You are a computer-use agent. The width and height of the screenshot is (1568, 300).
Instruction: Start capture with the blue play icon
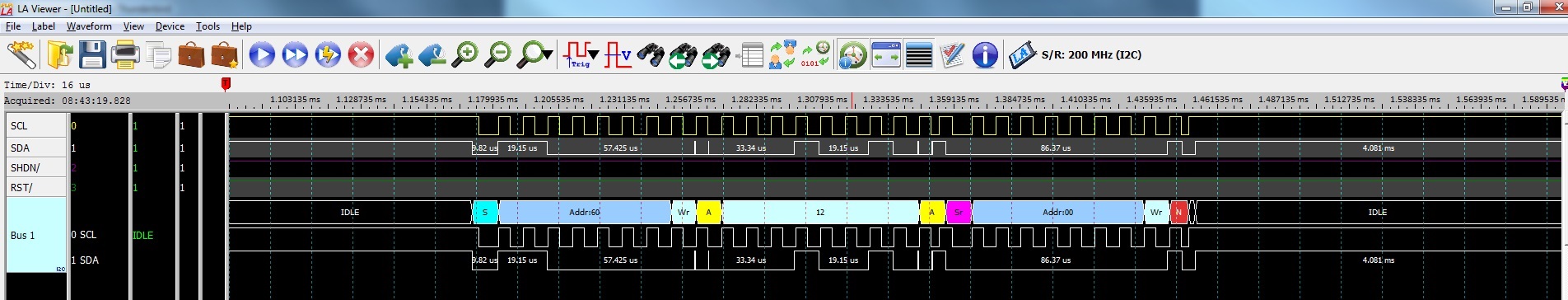(262, 55)
